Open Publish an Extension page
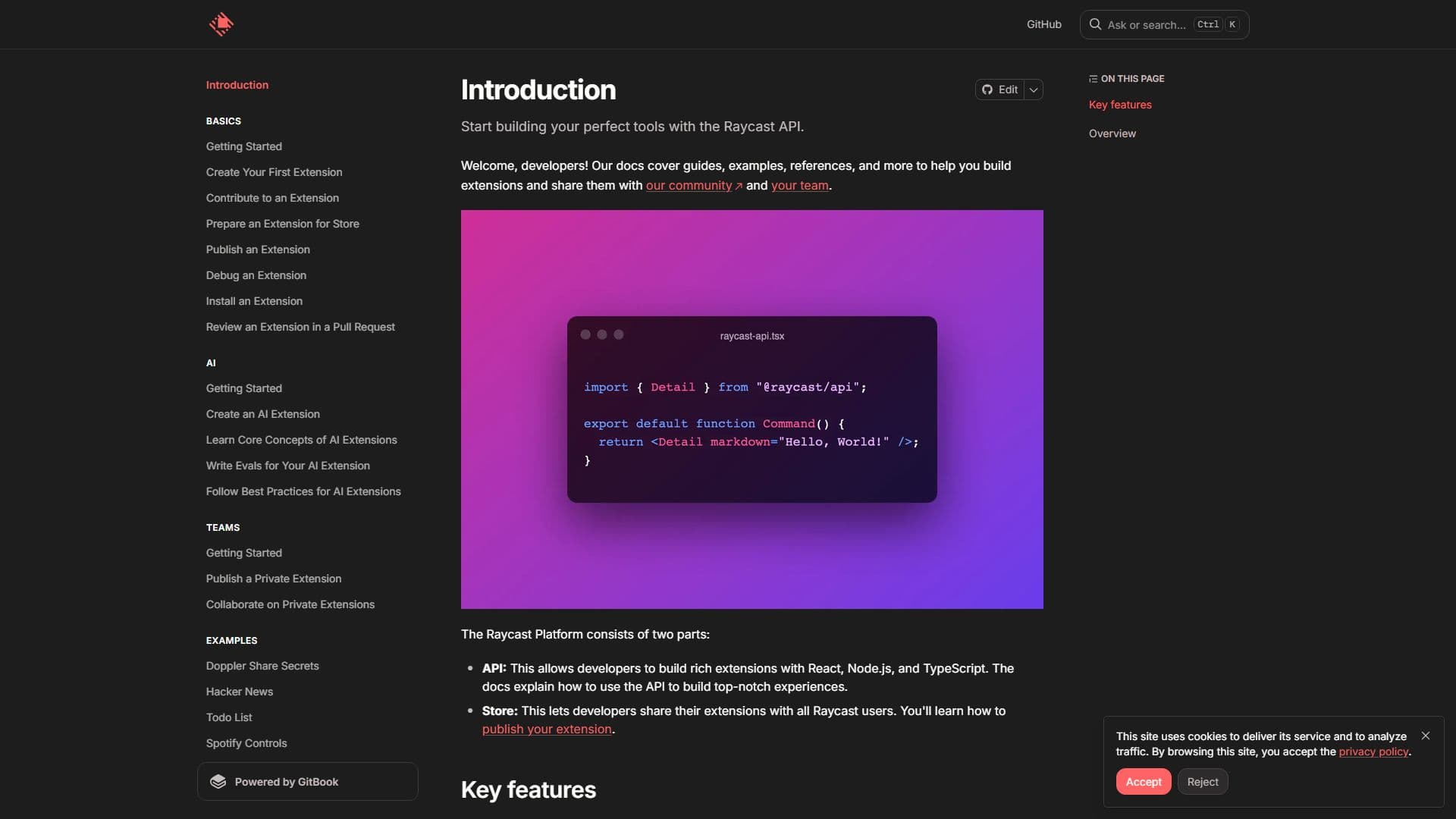 pos(258,249)
